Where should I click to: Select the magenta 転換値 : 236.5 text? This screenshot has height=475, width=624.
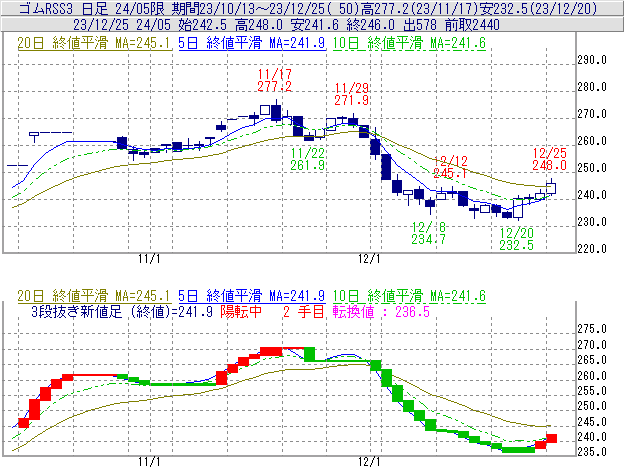[381, 311]
